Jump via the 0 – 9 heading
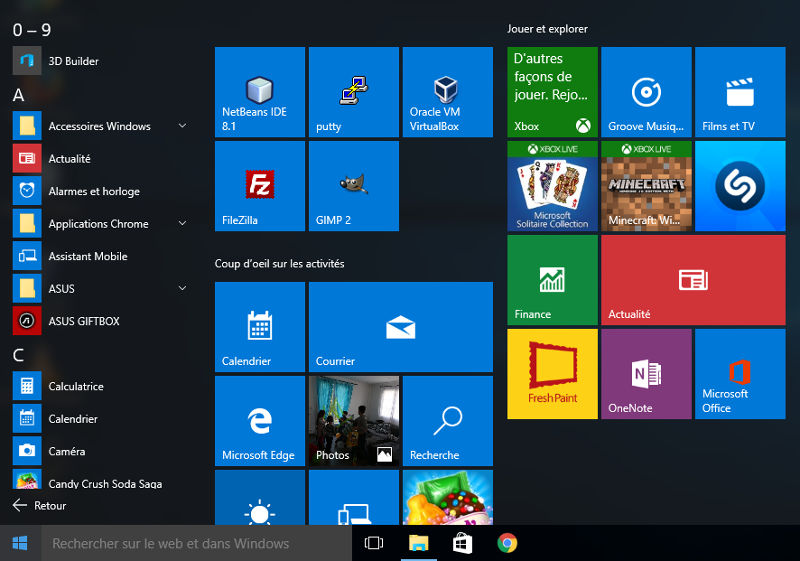Screen dimensions: 800x561 click(32, 30)
